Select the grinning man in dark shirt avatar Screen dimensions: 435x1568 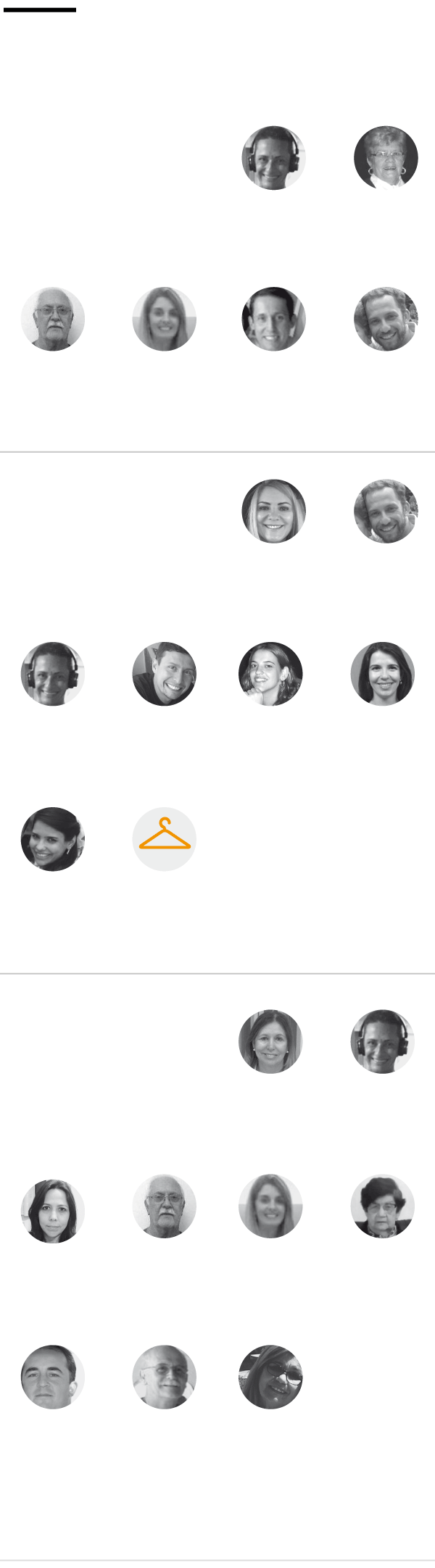click(x=165, y=674)
